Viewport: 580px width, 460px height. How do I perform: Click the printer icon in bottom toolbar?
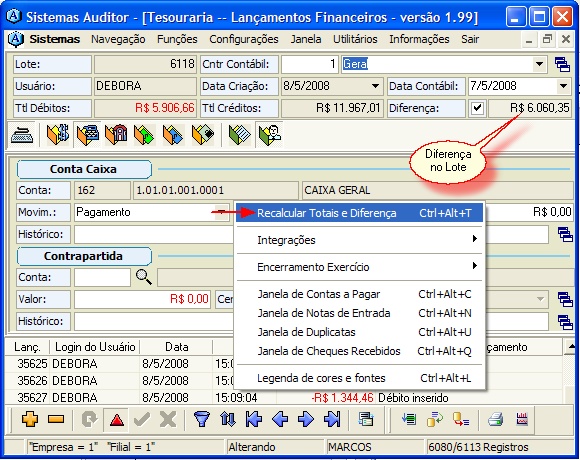click(495, 419)
